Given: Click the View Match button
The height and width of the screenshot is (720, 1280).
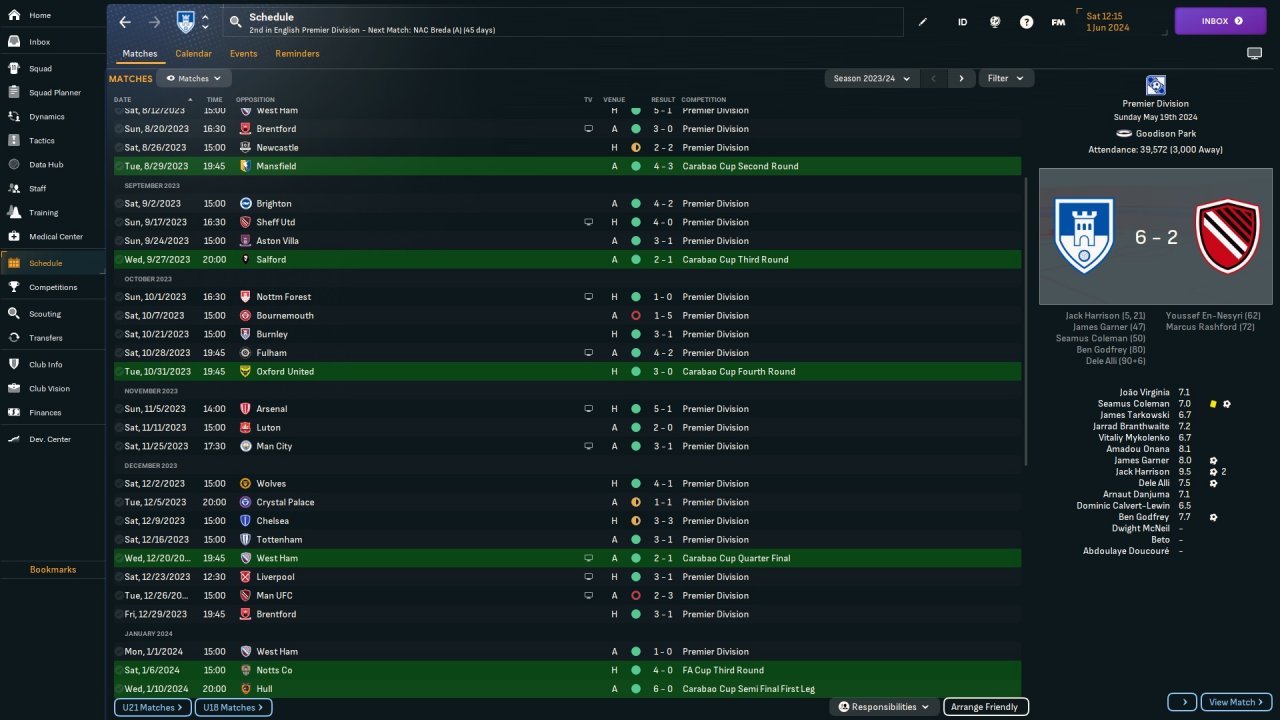Looking at the screenshot, I should click(1236, 702).
